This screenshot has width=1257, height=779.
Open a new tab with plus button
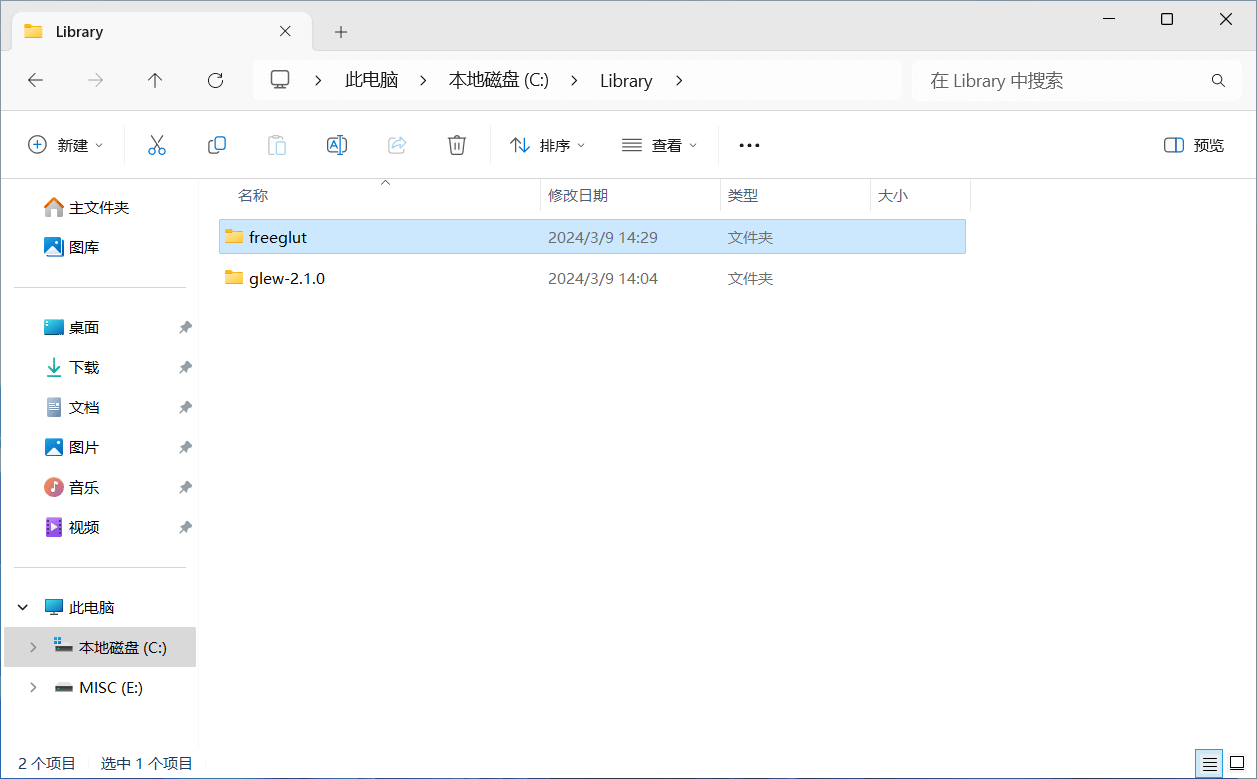pos(341,32)
